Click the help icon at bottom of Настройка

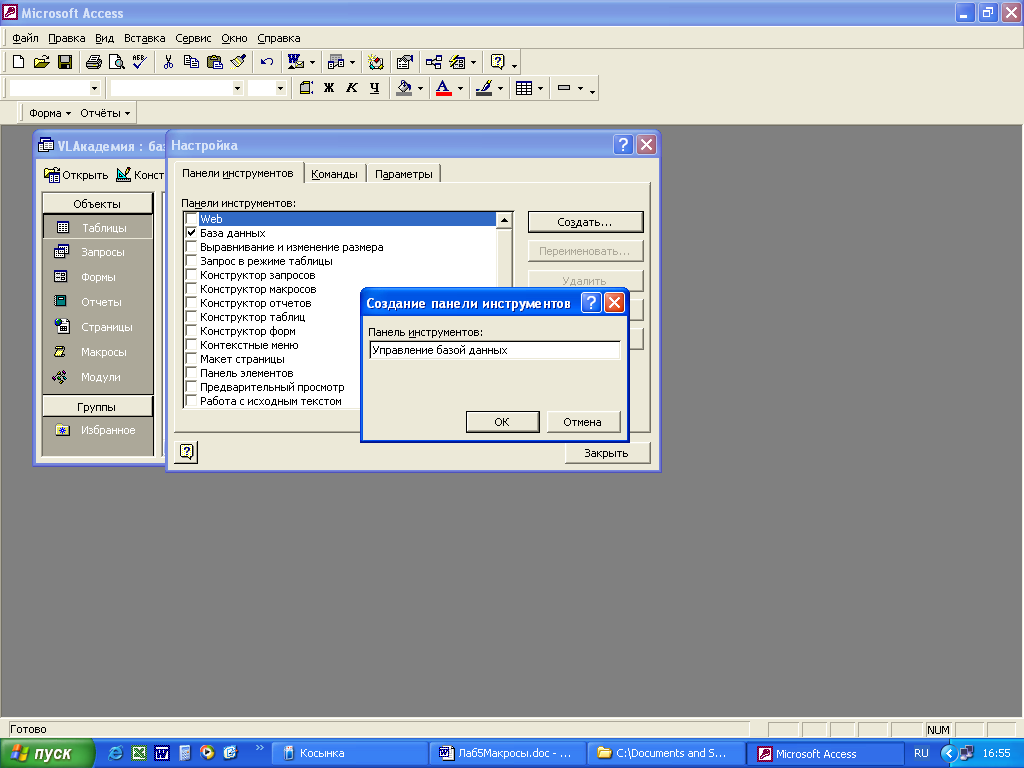(187, 451)
